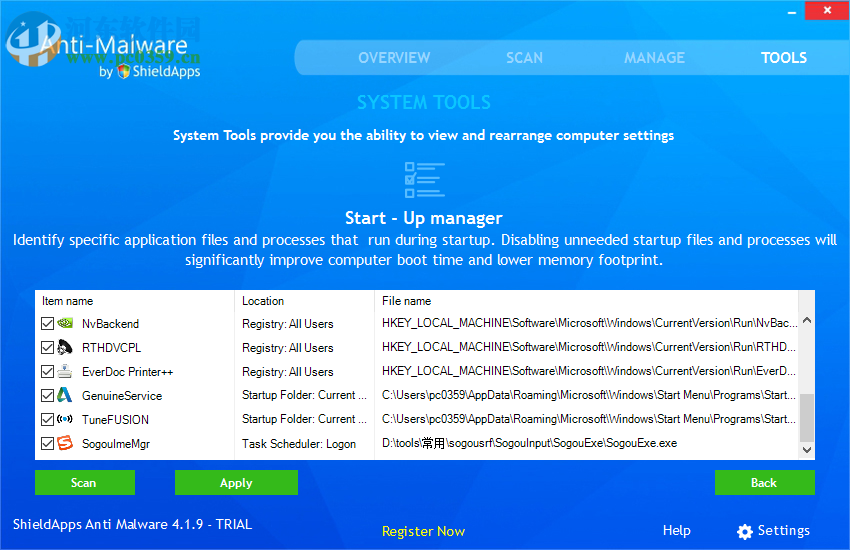
Task: Disable the TuneFUSION startup entry
Action: coord(48,419)
